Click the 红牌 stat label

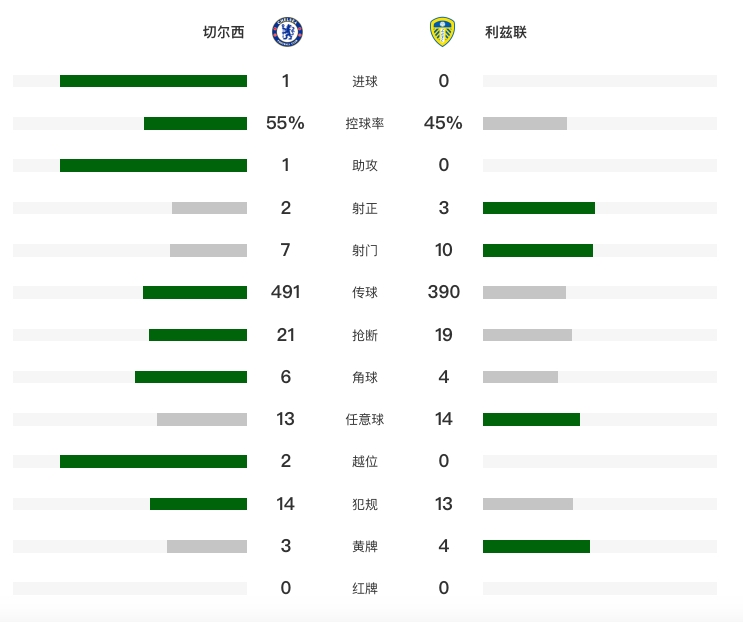coord(365,588)
